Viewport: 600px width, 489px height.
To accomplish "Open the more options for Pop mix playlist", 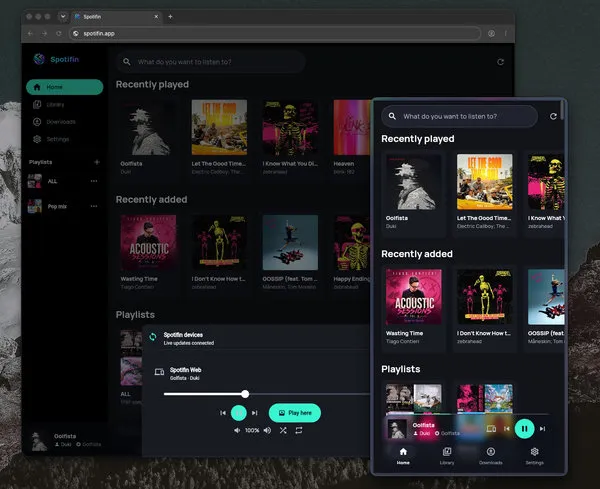I will (x=94, y=206).
